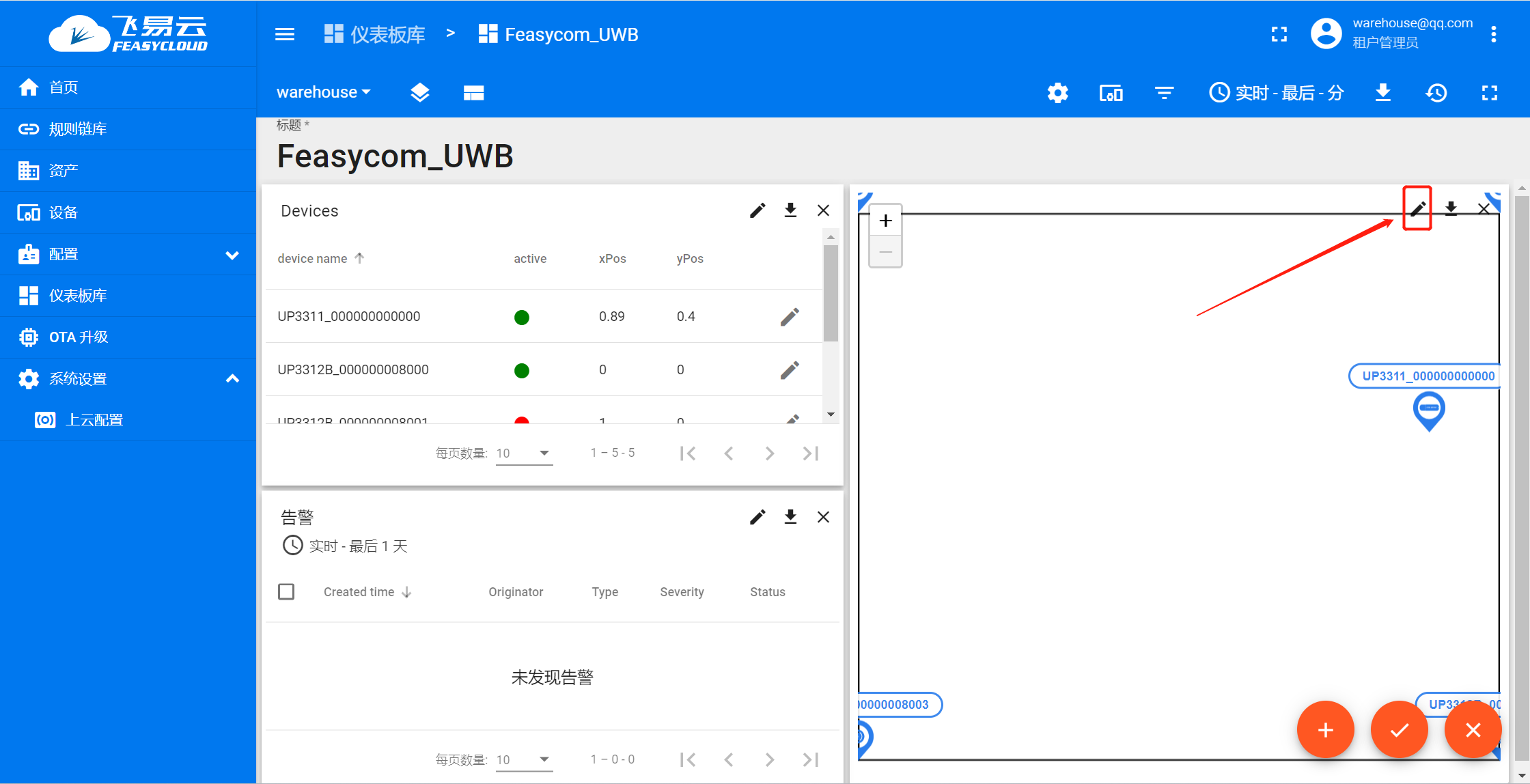Open 设备 in the sidebar

[64, 212]
